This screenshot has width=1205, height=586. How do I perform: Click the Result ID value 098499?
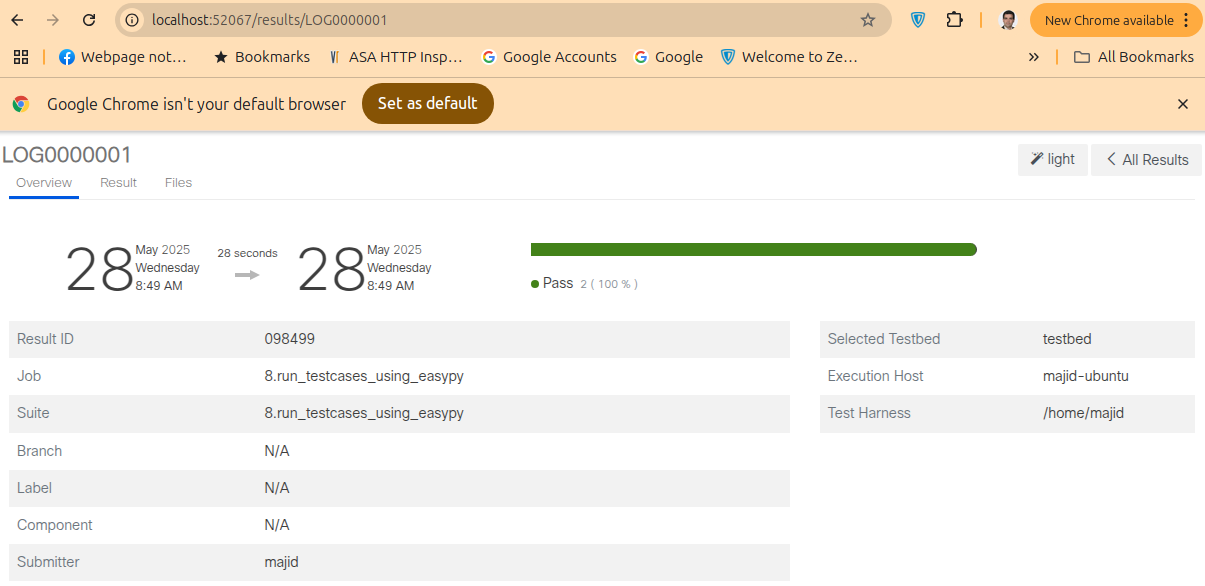point(290,339)
